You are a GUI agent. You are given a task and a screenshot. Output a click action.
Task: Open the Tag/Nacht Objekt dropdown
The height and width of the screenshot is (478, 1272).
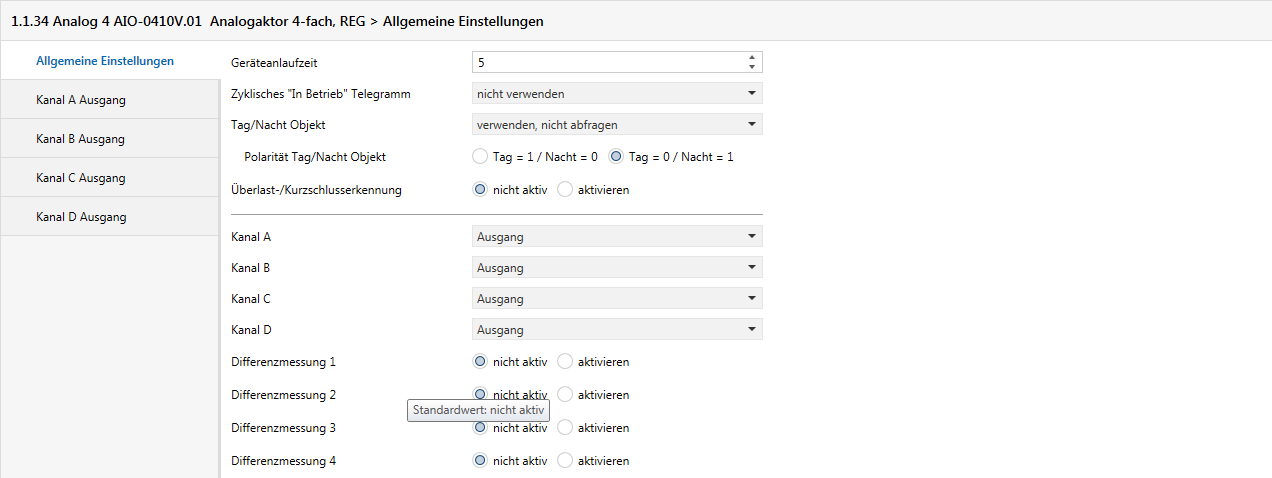click(617, 125)
